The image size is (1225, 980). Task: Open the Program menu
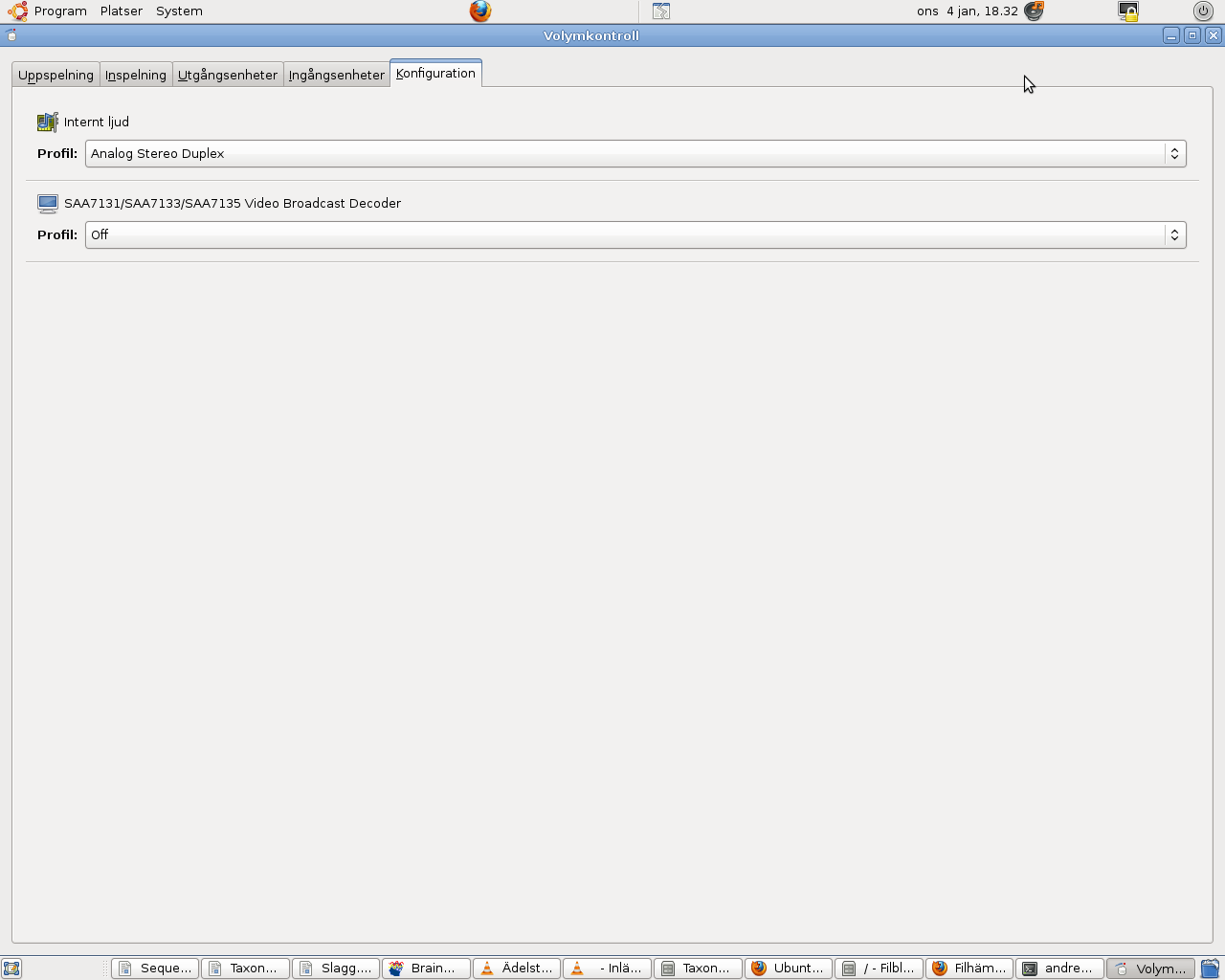tap(60, 11)
